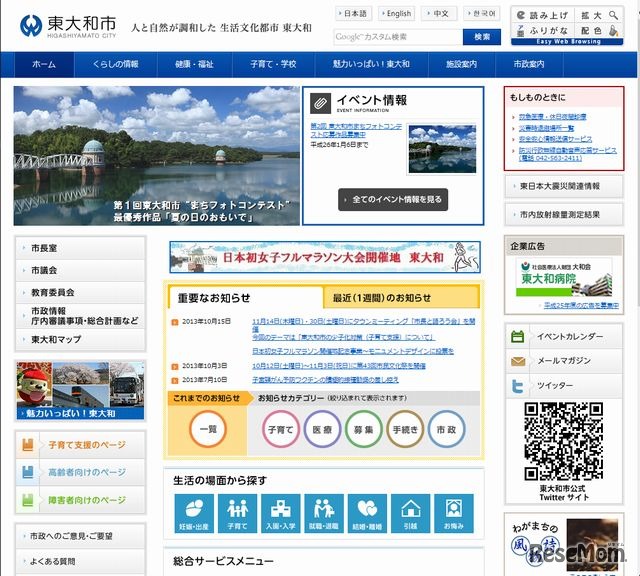Viewport: 640px width, 576px height.
Task: Switch language to English
Action: (396, 13)
